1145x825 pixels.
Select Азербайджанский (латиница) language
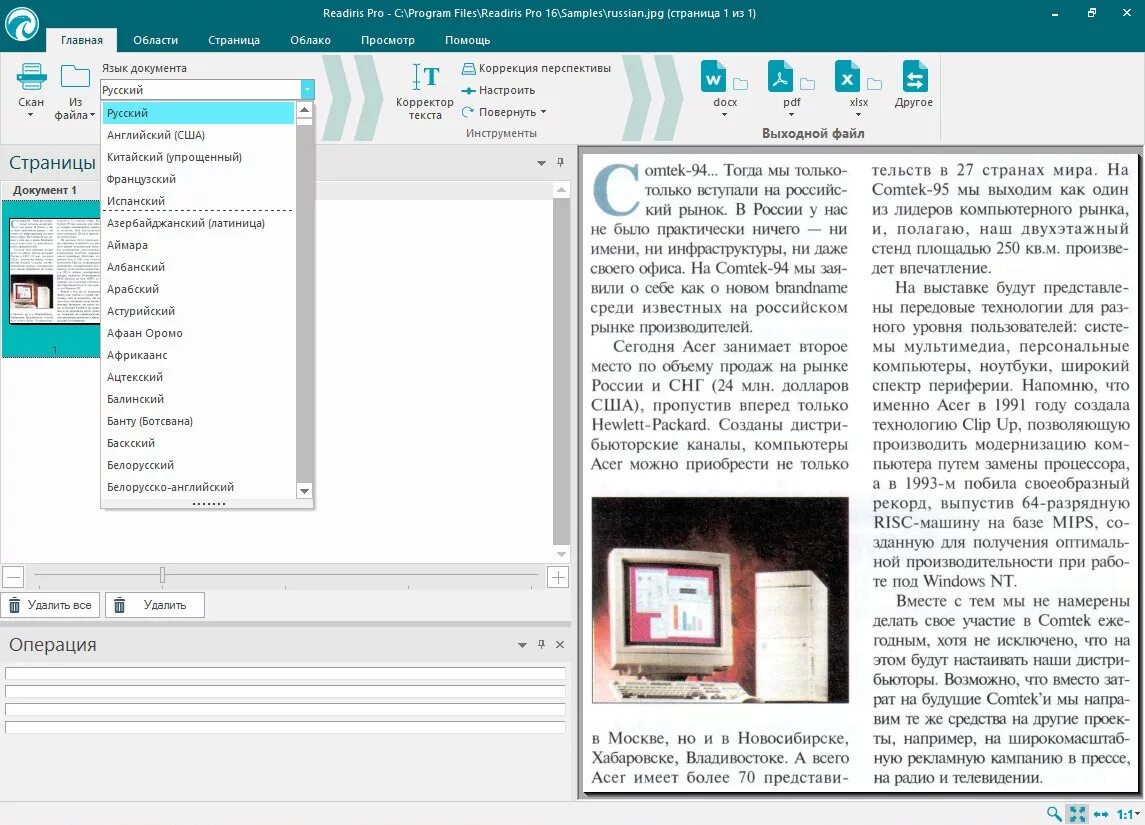198,223
